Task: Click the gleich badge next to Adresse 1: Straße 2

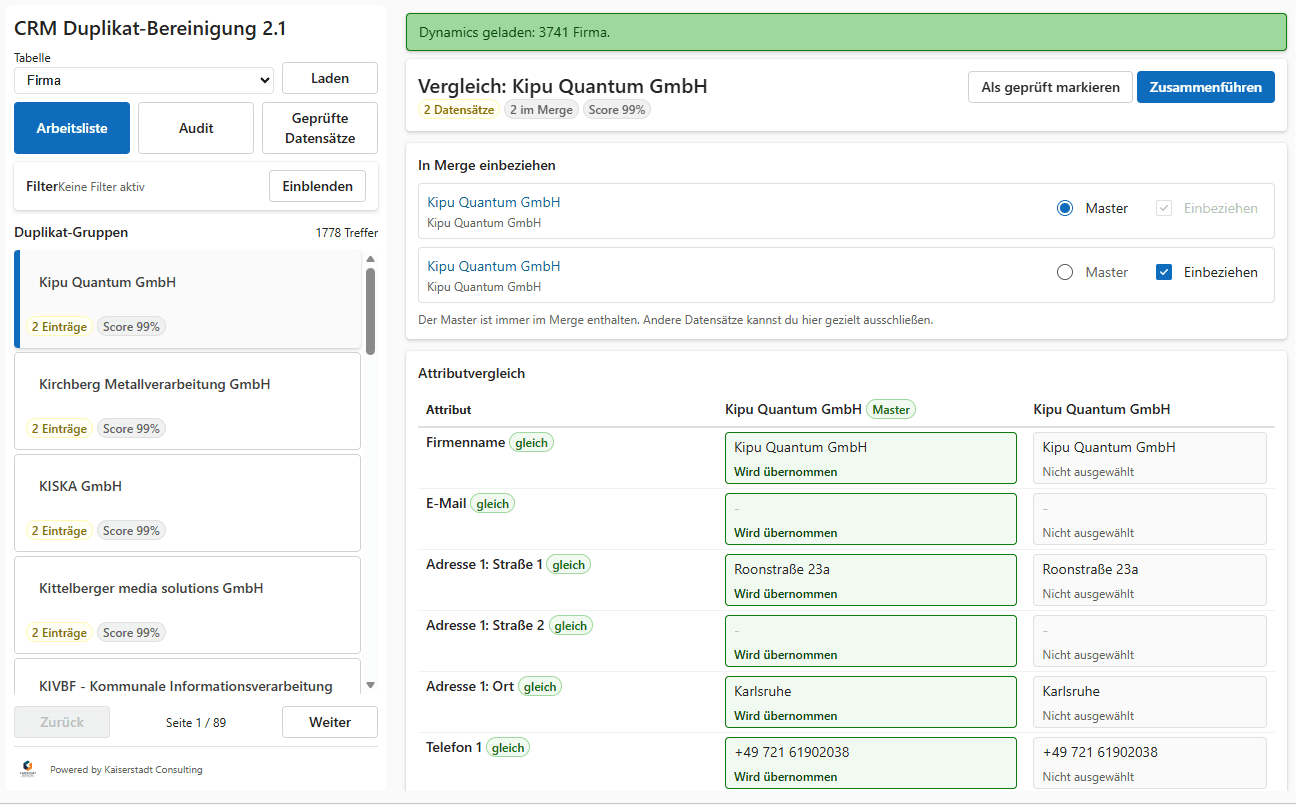Action: 571,625
